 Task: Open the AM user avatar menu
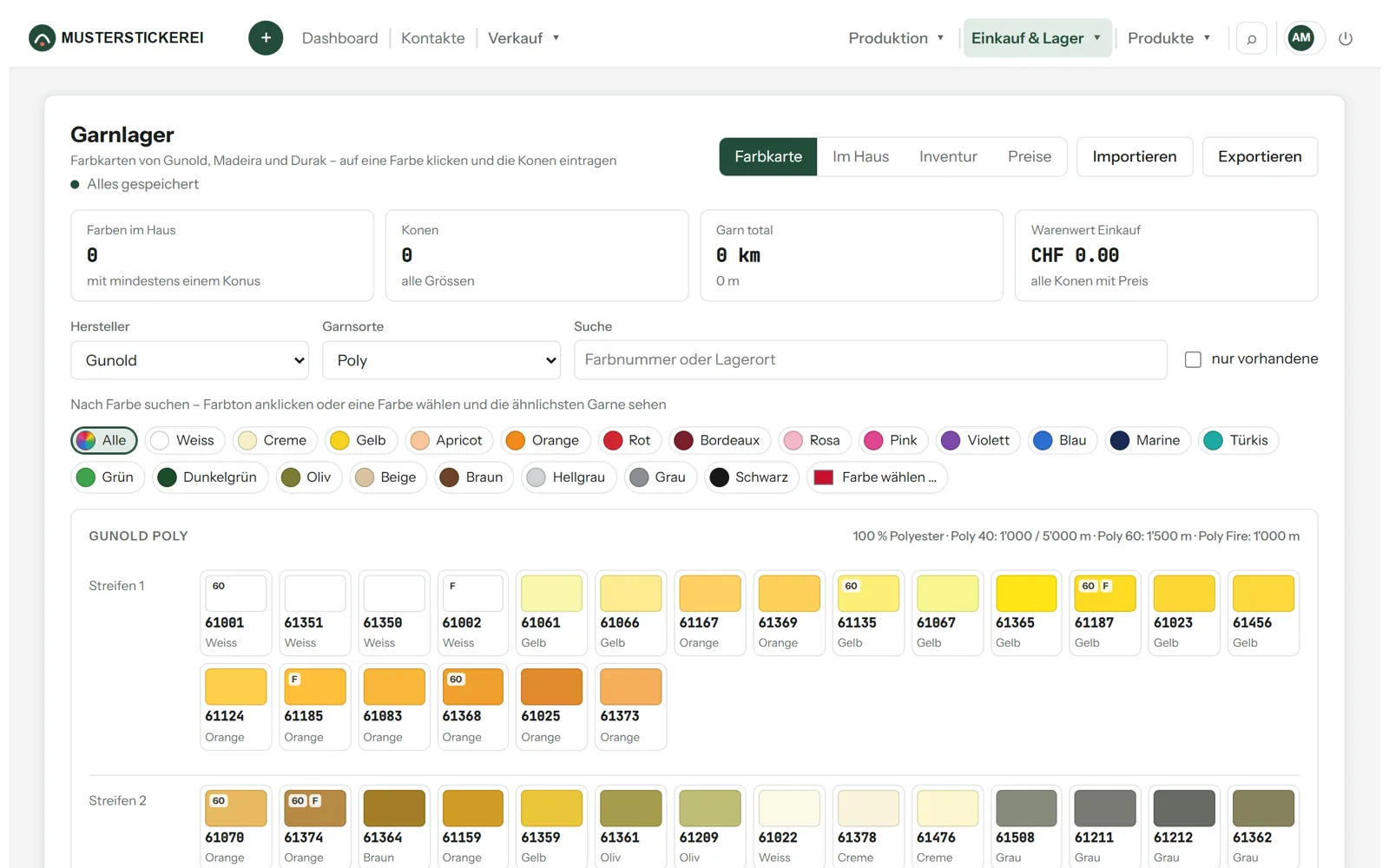pos(1300,37)
